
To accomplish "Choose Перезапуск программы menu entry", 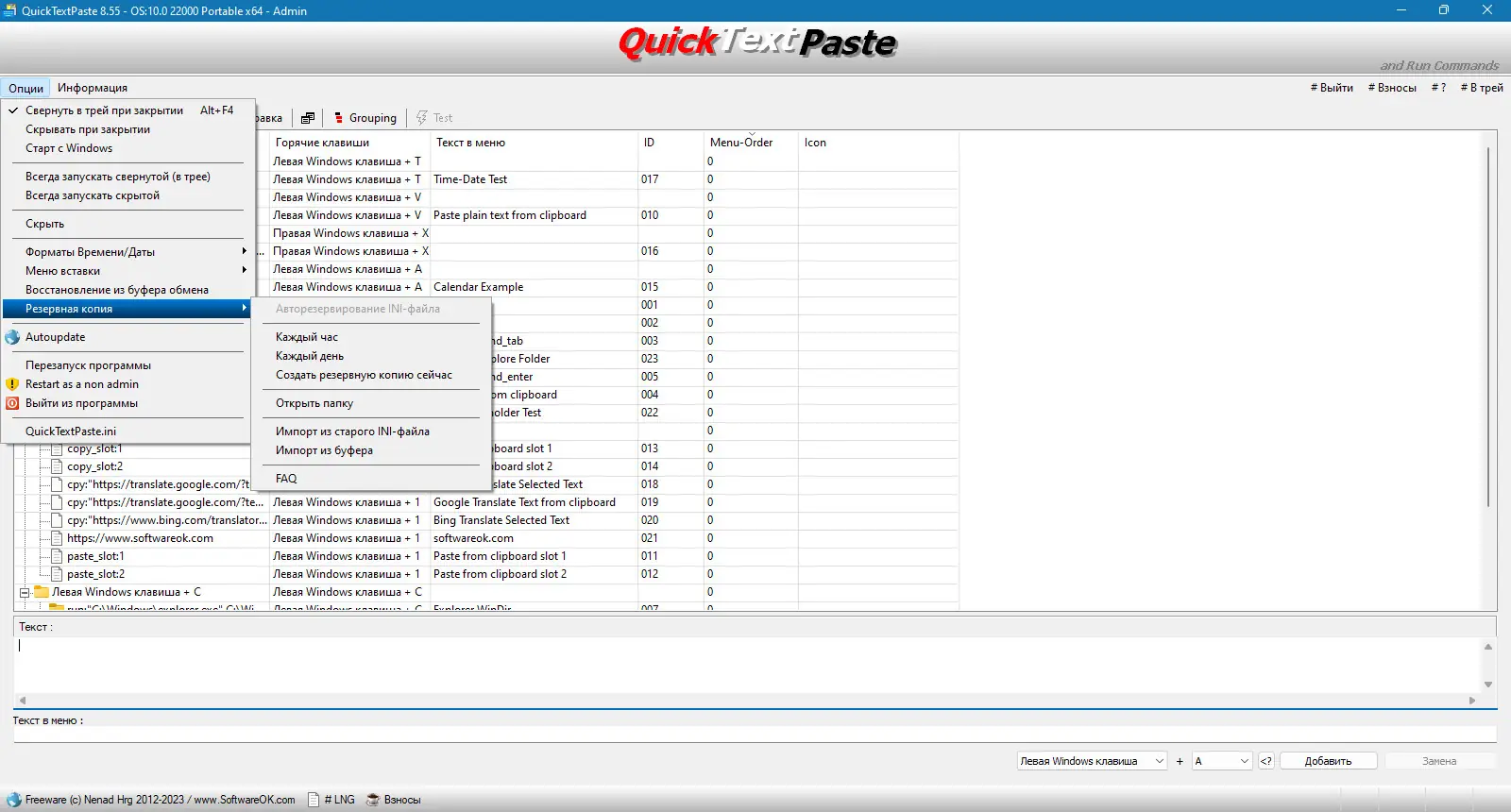I will tap(128, 365).
